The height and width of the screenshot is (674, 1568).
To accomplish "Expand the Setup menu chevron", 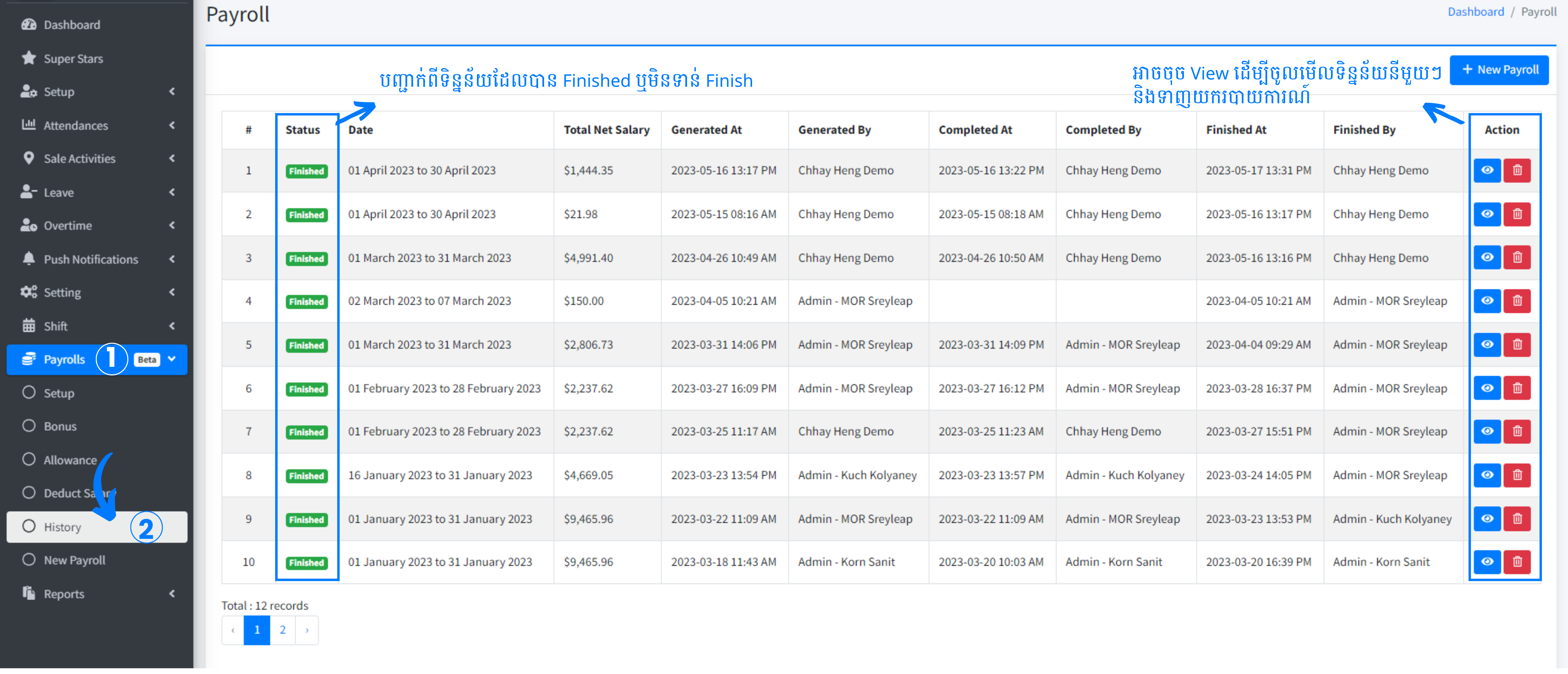I will (172, 92).
